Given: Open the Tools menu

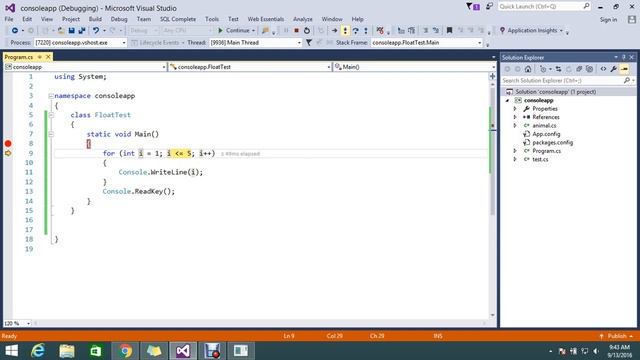Looking at the screenshot, I should click(212, 19).
